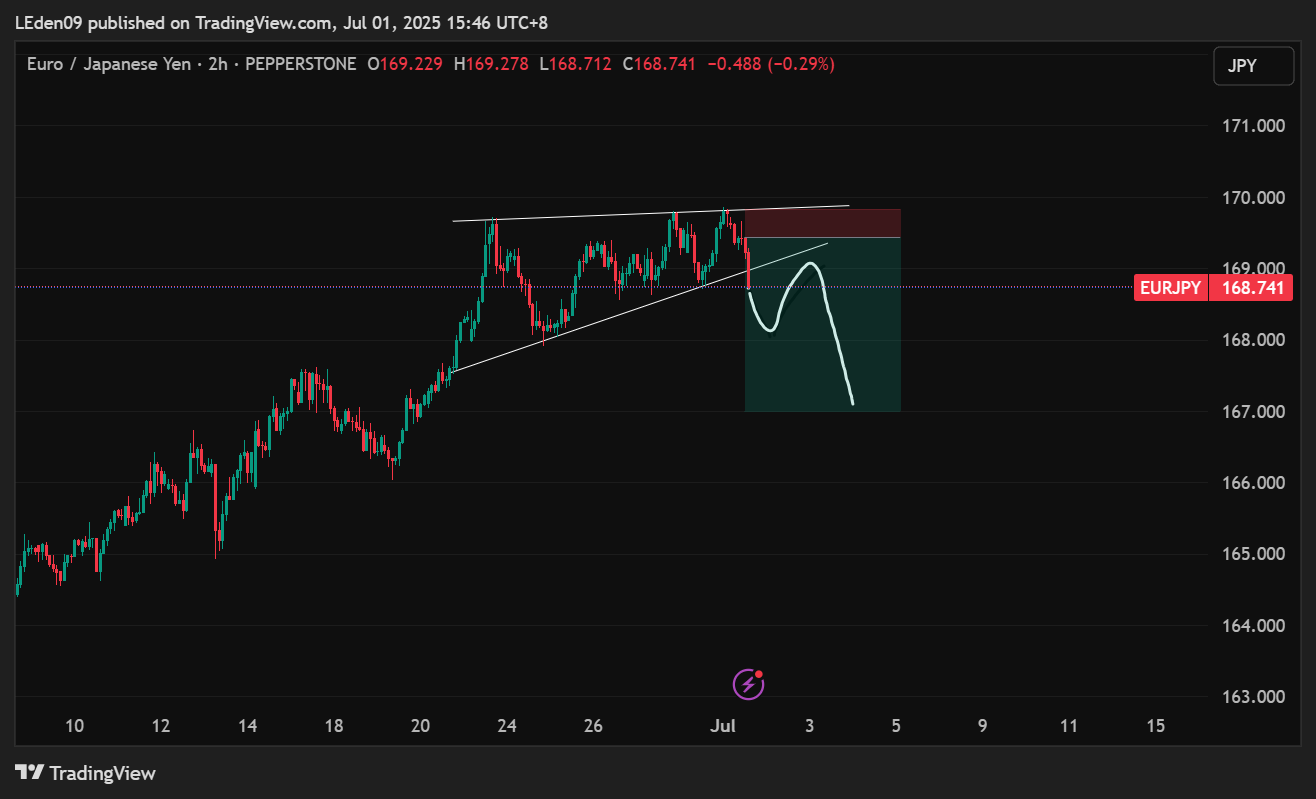Click the 26 date label on time axis
Image resolution: width=1316 pixels, height=799 pixels.
[x=593, y=726]
